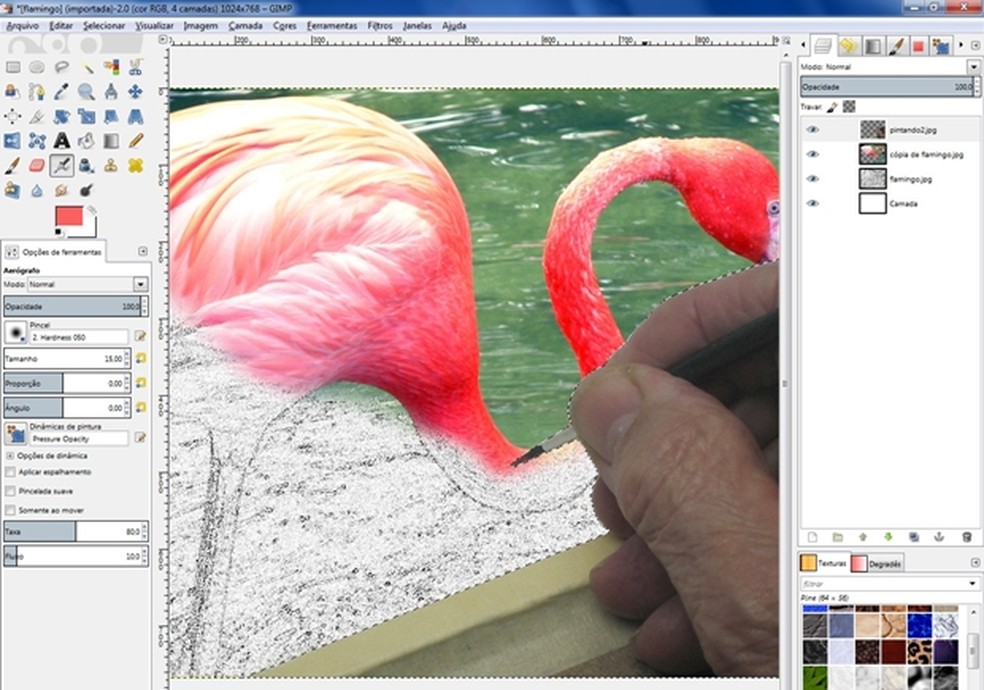Select the Rectangle Select tool
Image resolution: width=984 pixels, height=690 pixels.
pyautogui.click(x=13, y=68)
